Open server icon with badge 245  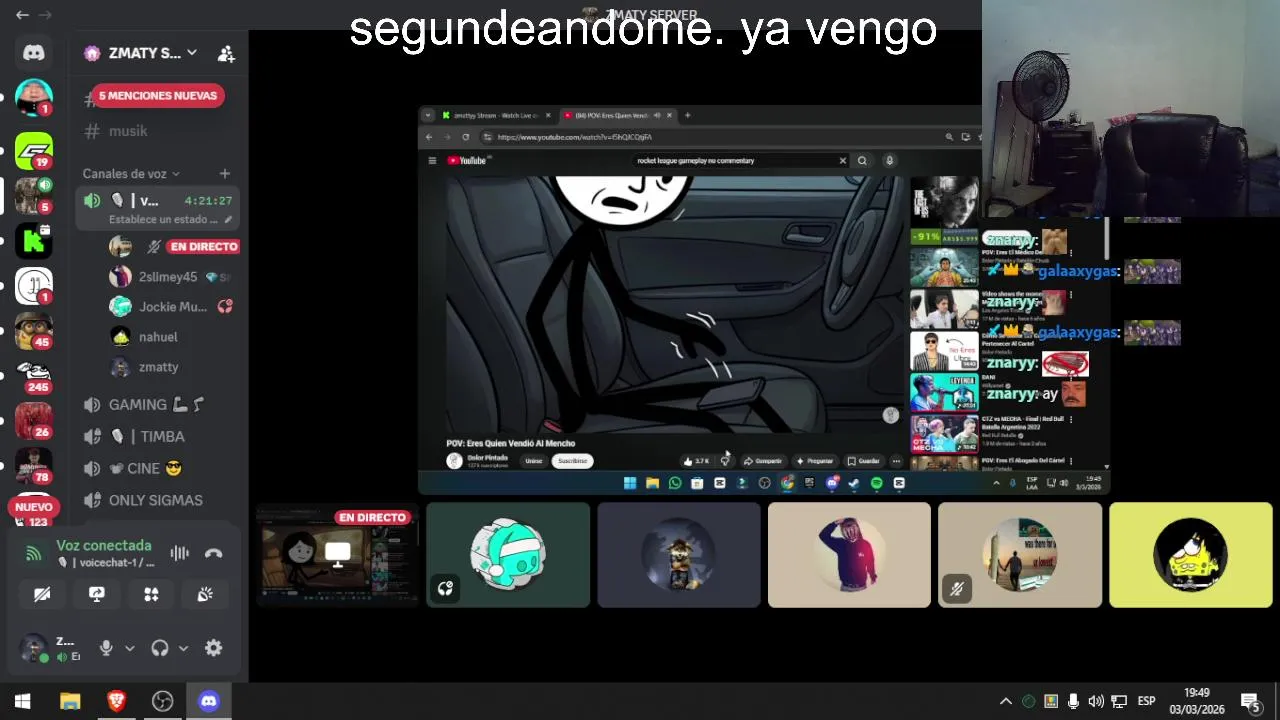(x=34, y=376)
